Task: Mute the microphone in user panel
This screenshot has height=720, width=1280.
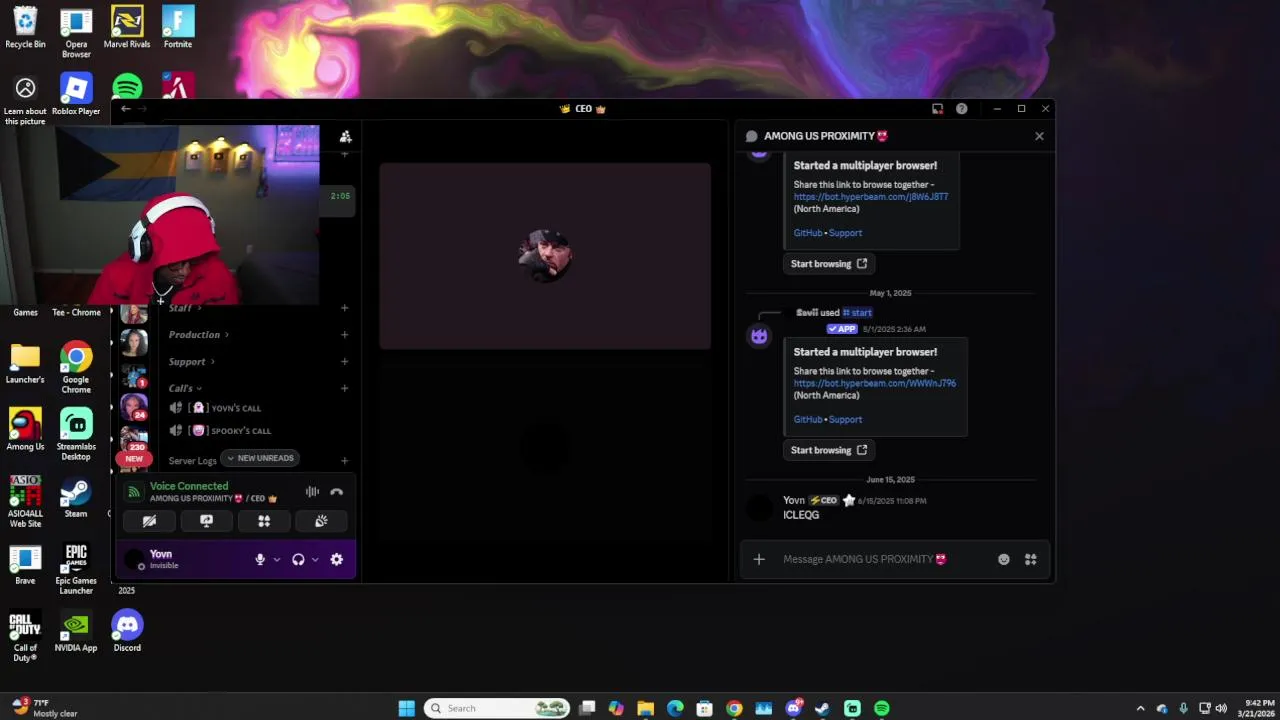Action: 260,560
